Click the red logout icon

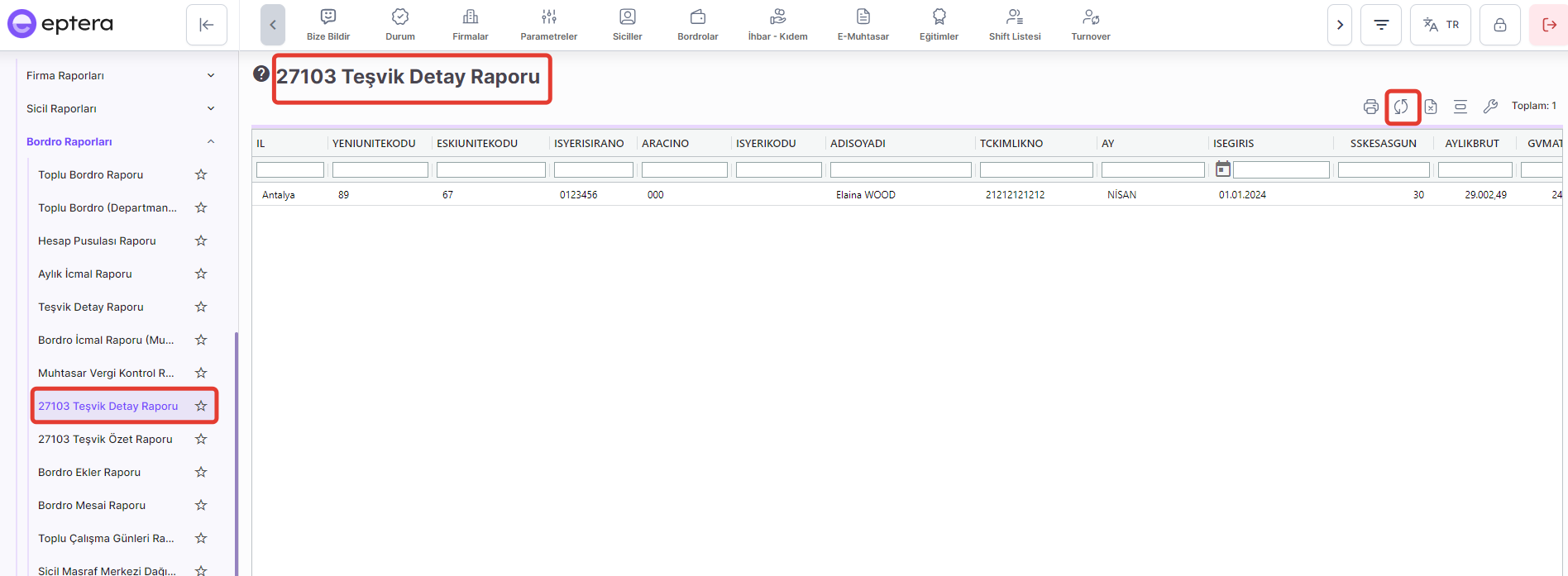click(x=1549, y=25)
